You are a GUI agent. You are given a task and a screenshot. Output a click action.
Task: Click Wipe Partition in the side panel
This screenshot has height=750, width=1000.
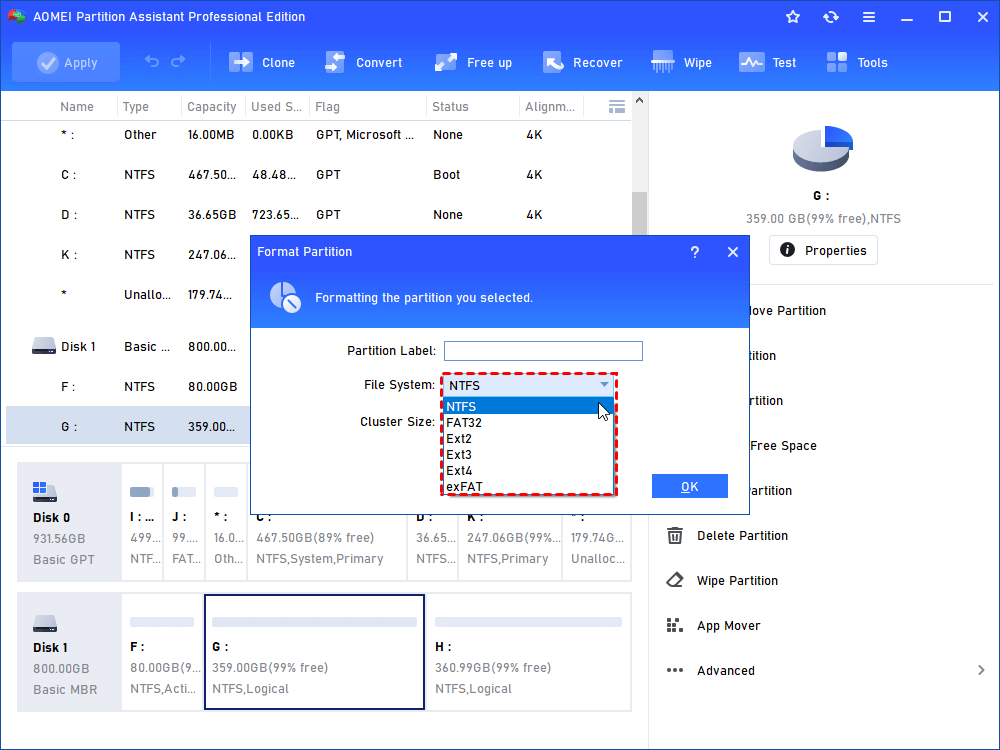point(737,581)
